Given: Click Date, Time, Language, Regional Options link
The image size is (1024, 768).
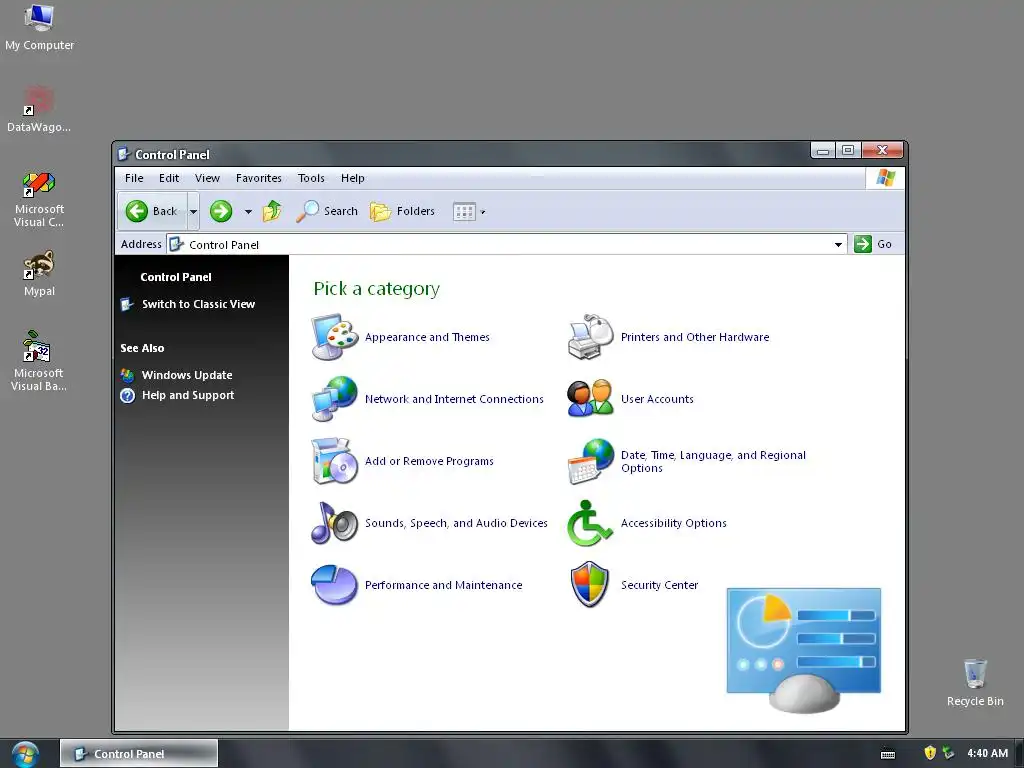Looking at the screenshot, I should [713, 462].
